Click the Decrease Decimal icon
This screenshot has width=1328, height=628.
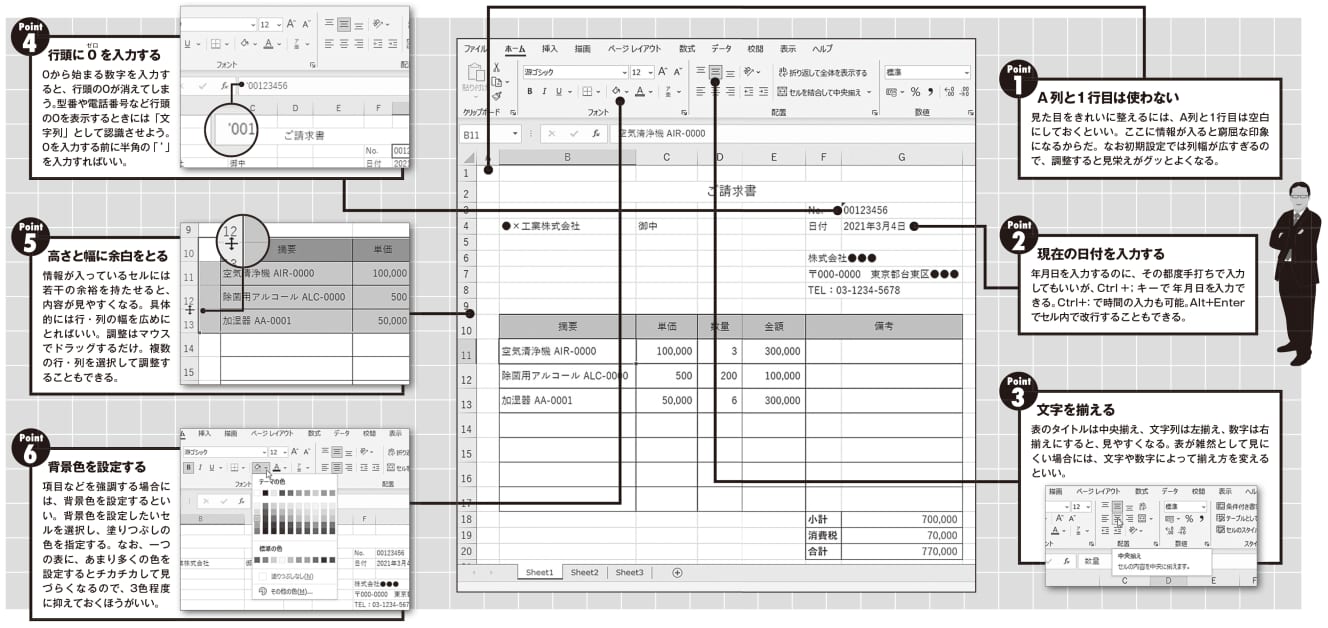pyautogui.click(x=965, y=92)
